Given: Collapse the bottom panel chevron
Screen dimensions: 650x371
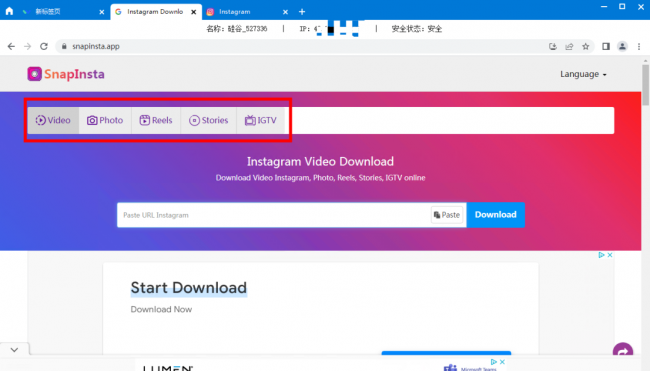Looking at the screenshot, I should (15, 350).
